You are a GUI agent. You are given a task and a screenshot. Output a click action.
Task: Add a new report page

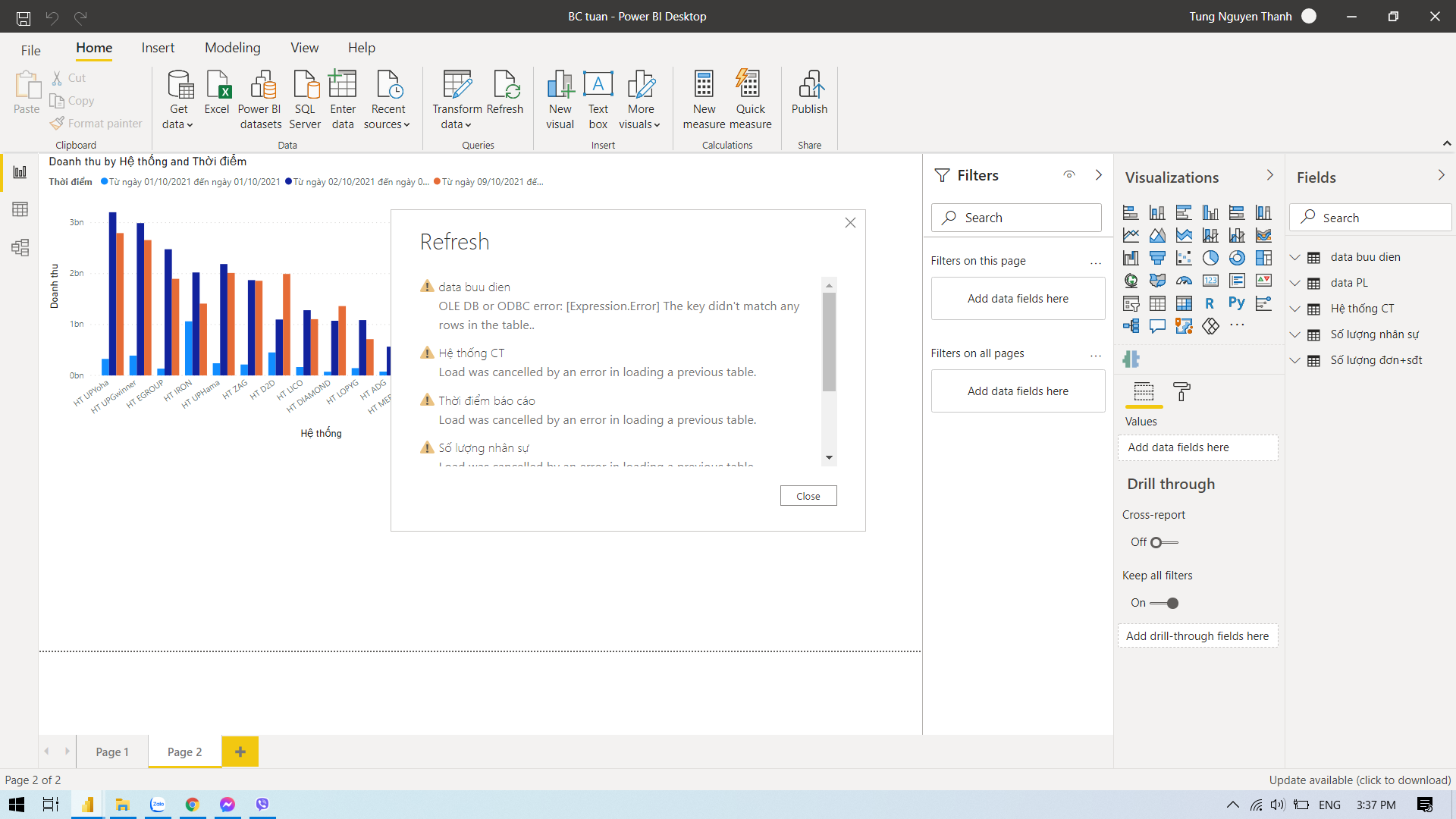click(x=240, y=752)
